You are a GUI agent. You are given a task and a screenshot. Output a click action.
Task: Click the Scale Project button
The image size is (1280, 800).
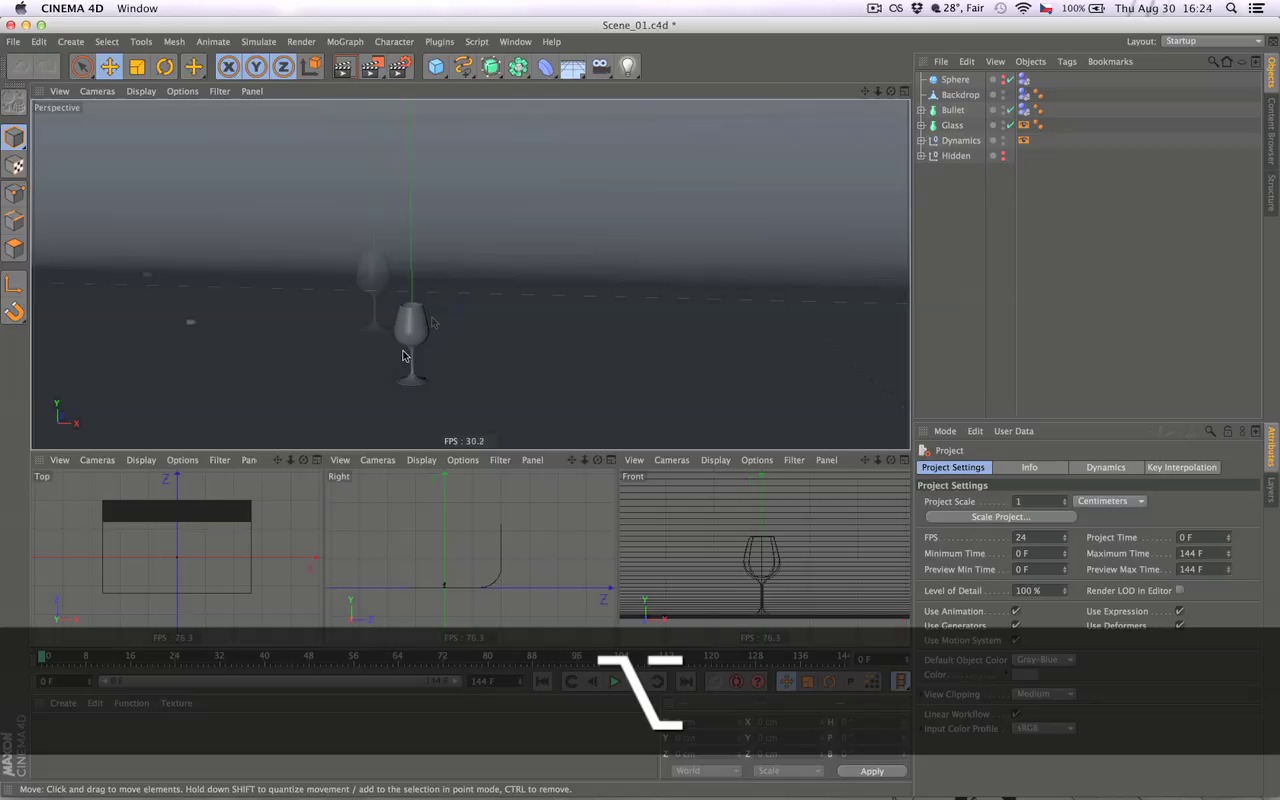point(1000,517)
